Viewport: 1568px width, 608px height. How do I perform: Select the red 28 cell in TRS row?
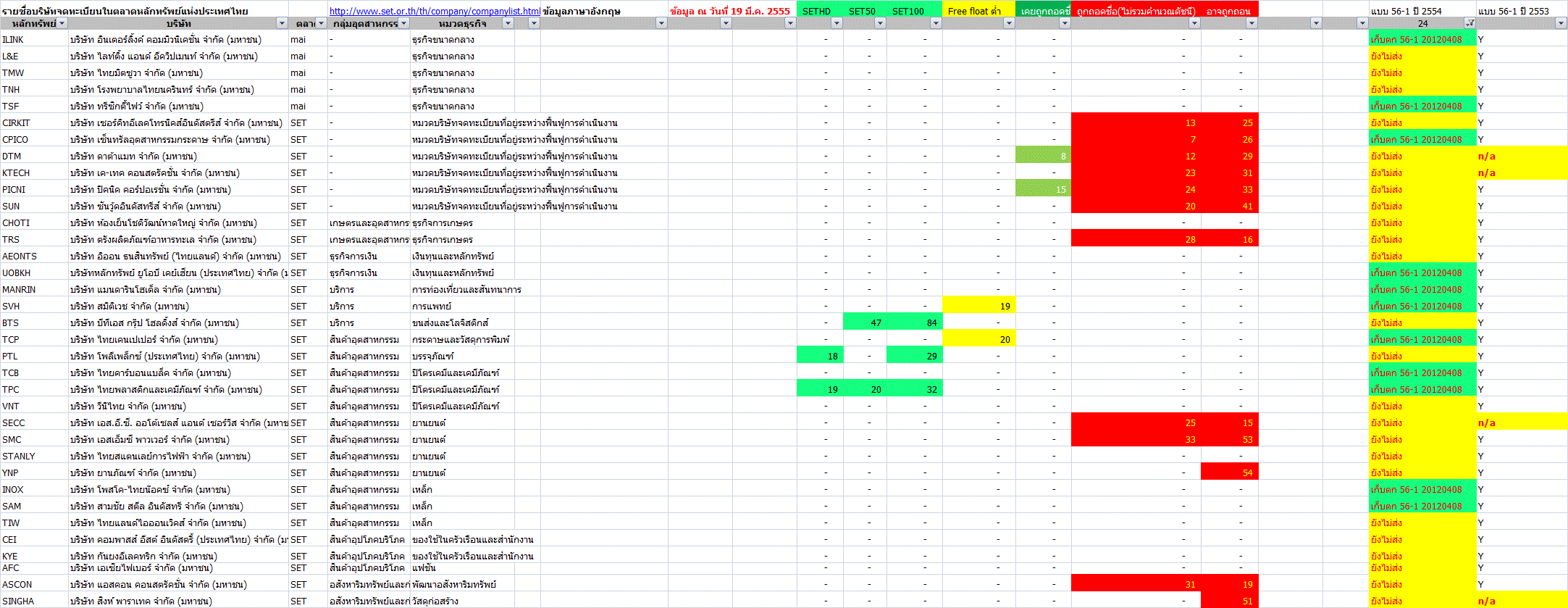(x=1136, y=239)
